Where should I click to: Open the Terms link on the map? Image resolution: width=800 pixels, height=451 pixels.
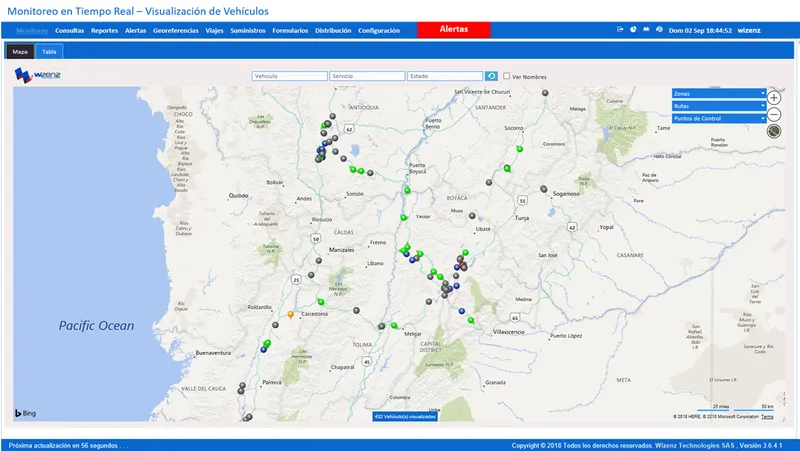[767, 417]
